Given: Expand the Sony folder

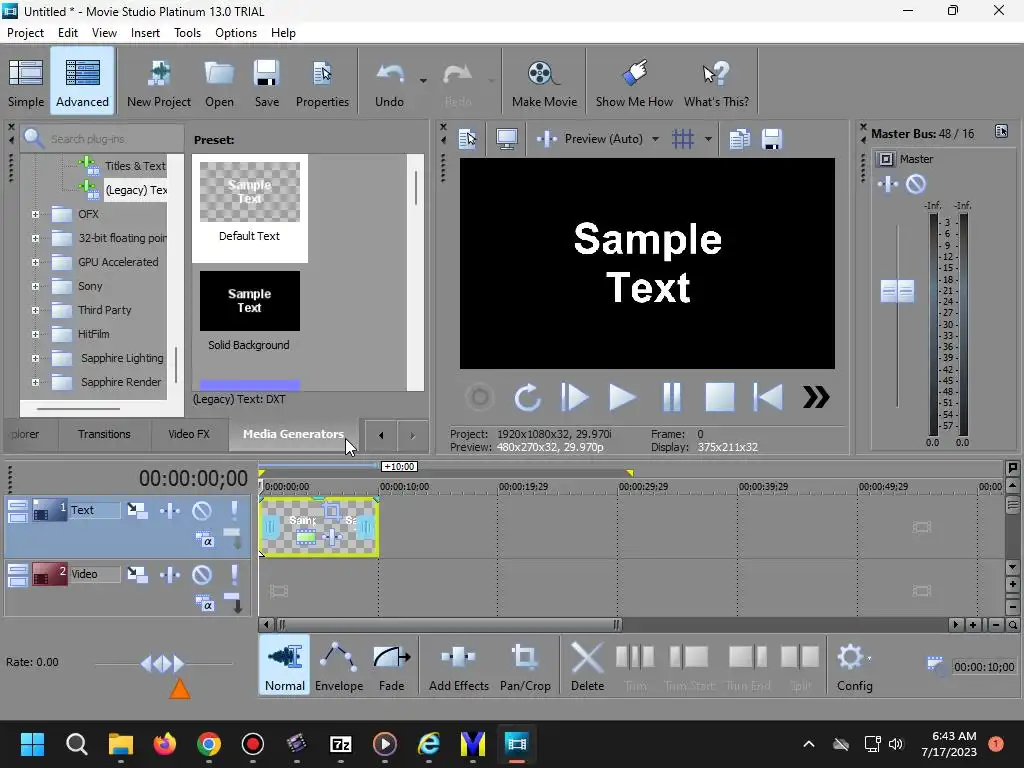Looking at the screenshot, I should (35, 286).
